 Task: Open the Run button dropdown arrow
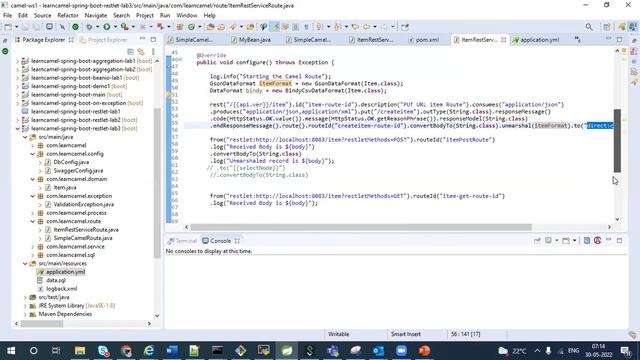click(x=115, y=27)
